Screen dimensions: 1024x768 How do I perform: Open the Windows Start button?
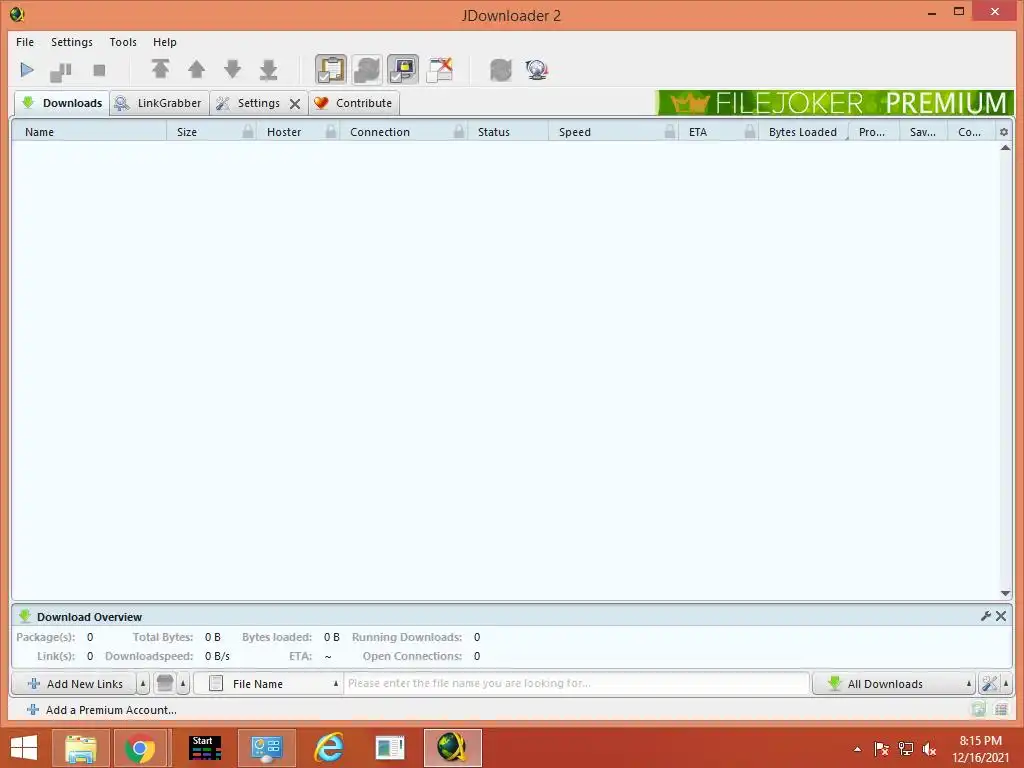click(x=24, y=748)
